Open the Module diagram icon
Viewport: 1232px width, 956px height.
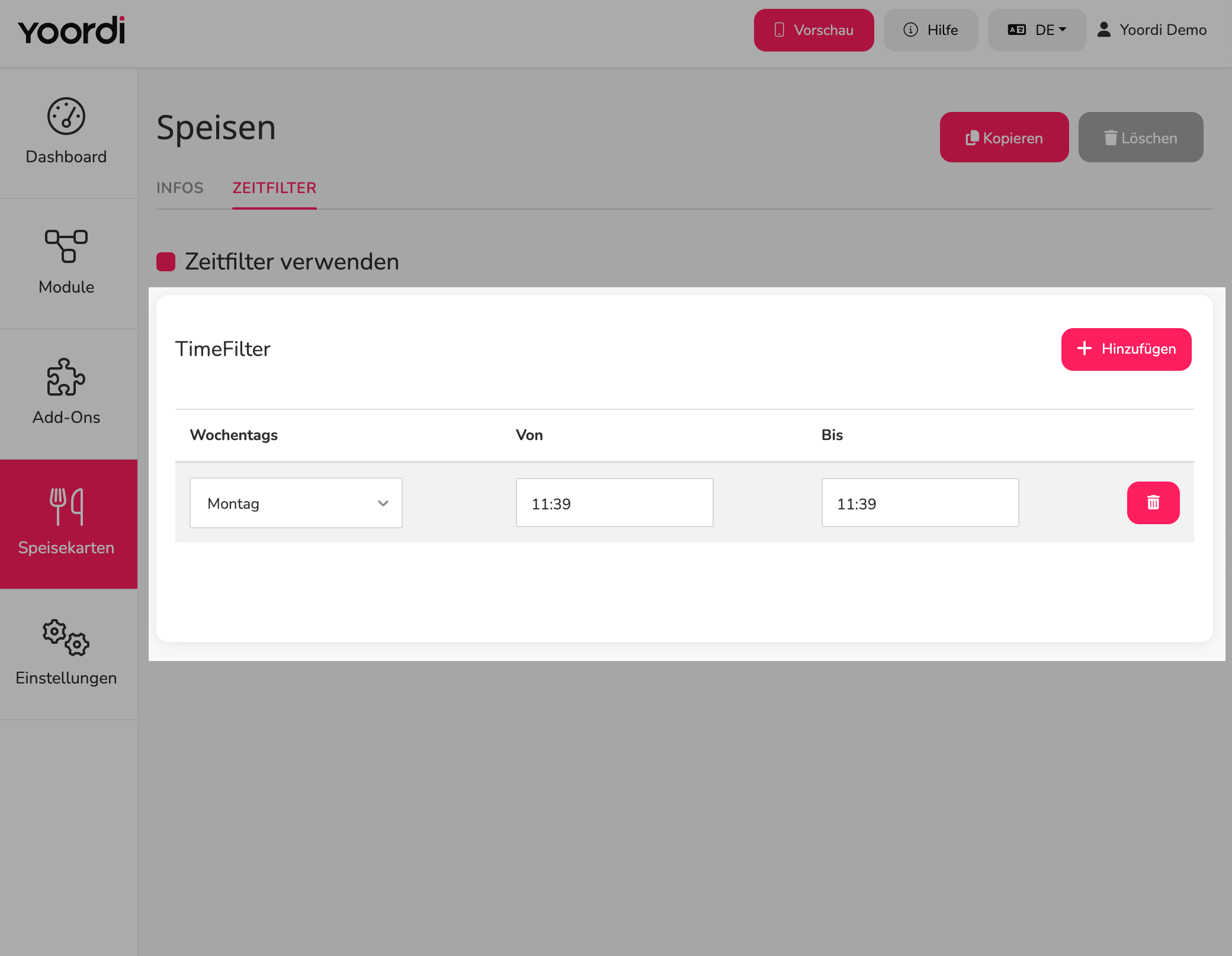click(x=66, y=246)
